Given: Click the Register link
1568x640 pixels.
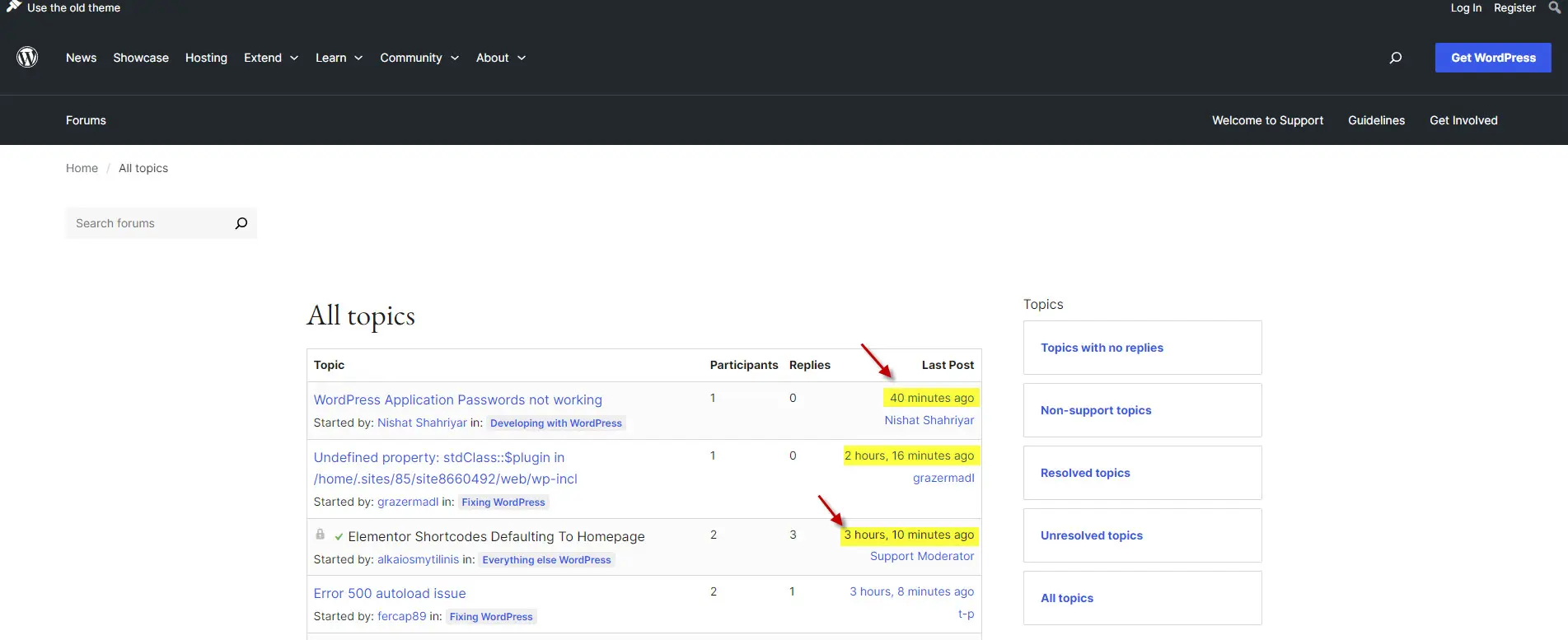Looking at the screenshot, I should coord(1514,7).
